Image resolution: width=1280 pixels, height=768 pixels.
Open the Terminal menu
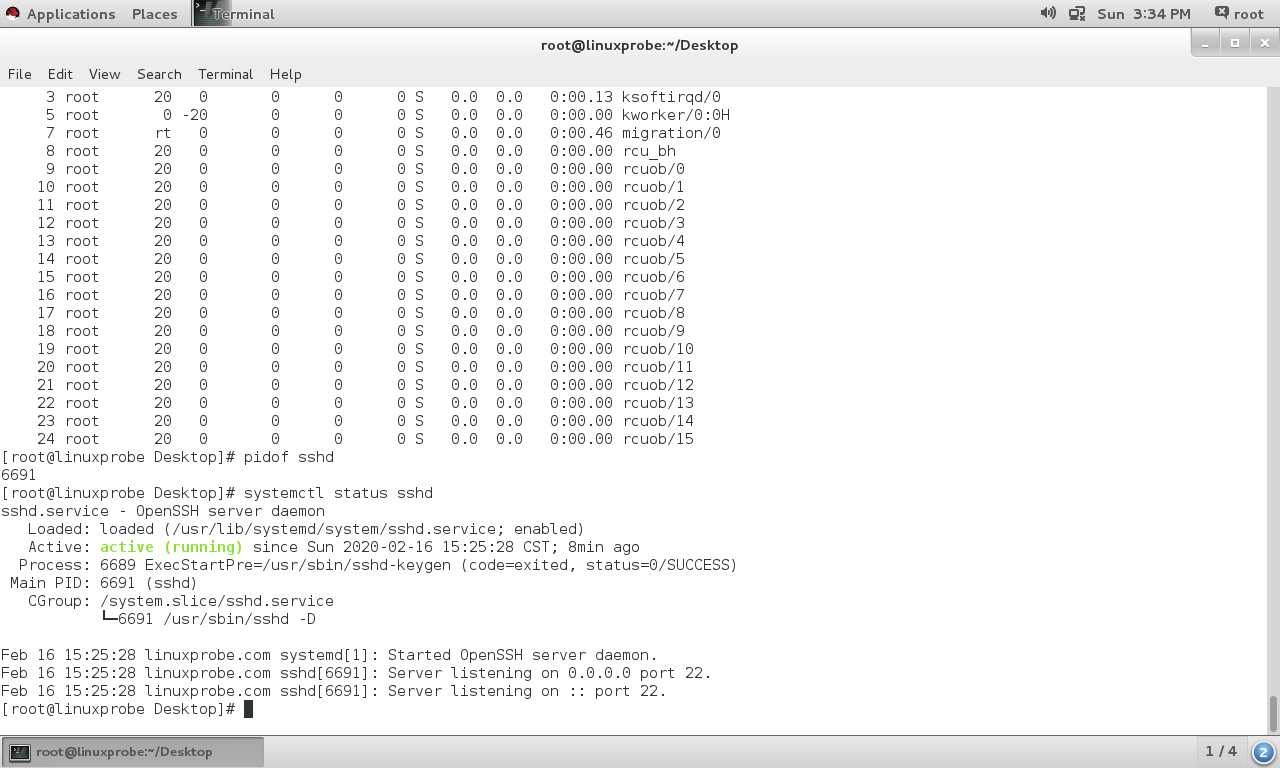(x=225, y=74)
